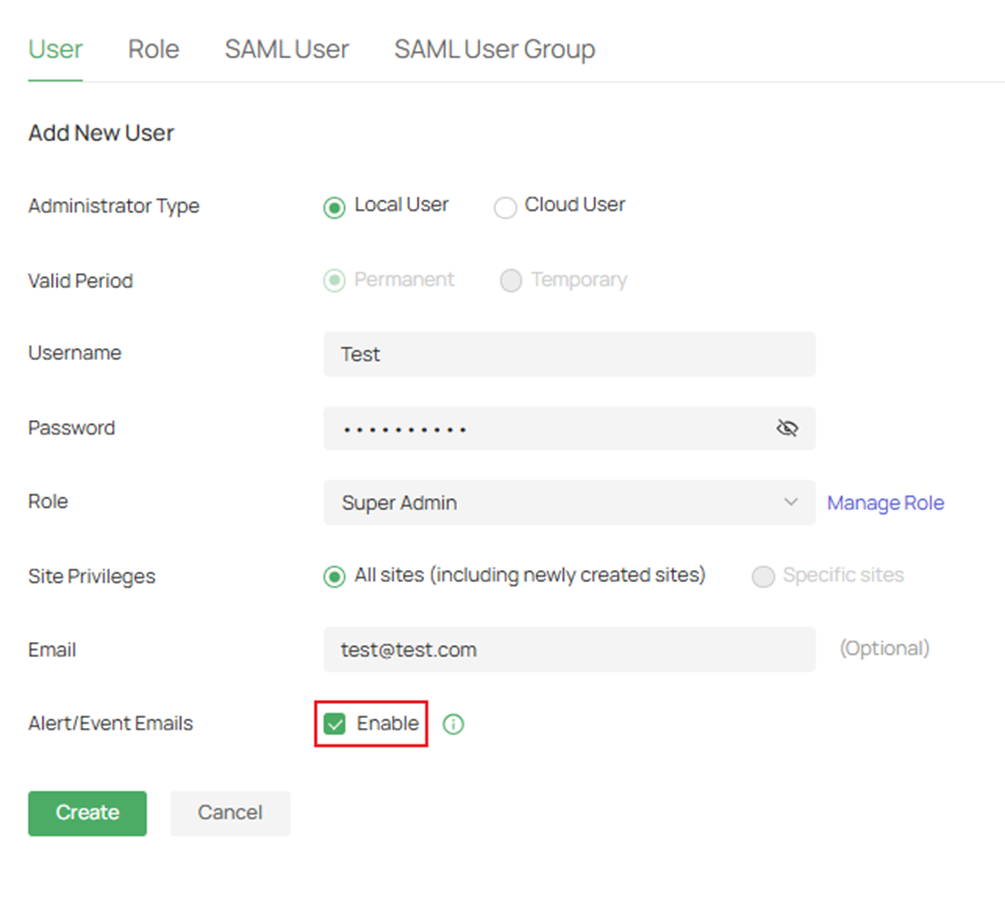Switch to the User tab

(x=56, y=49)
